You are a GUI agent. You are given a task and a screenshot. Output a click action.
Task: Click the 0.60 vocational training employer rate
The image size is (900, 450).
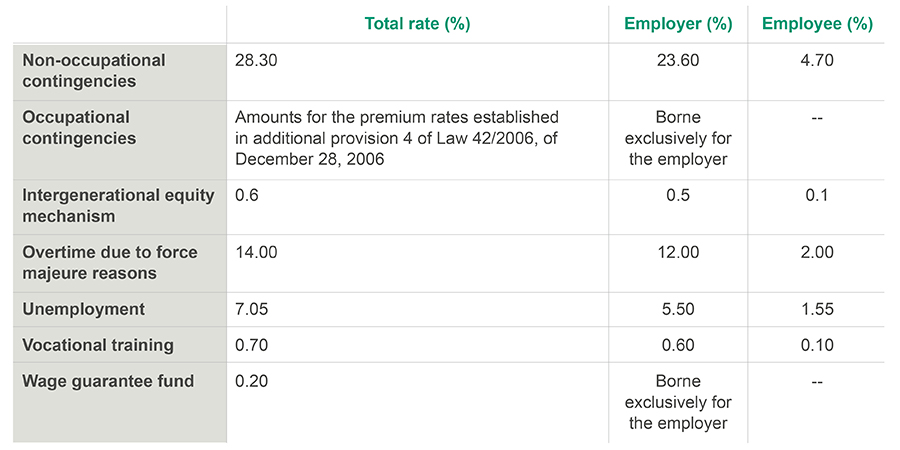(x=678, y=345)
